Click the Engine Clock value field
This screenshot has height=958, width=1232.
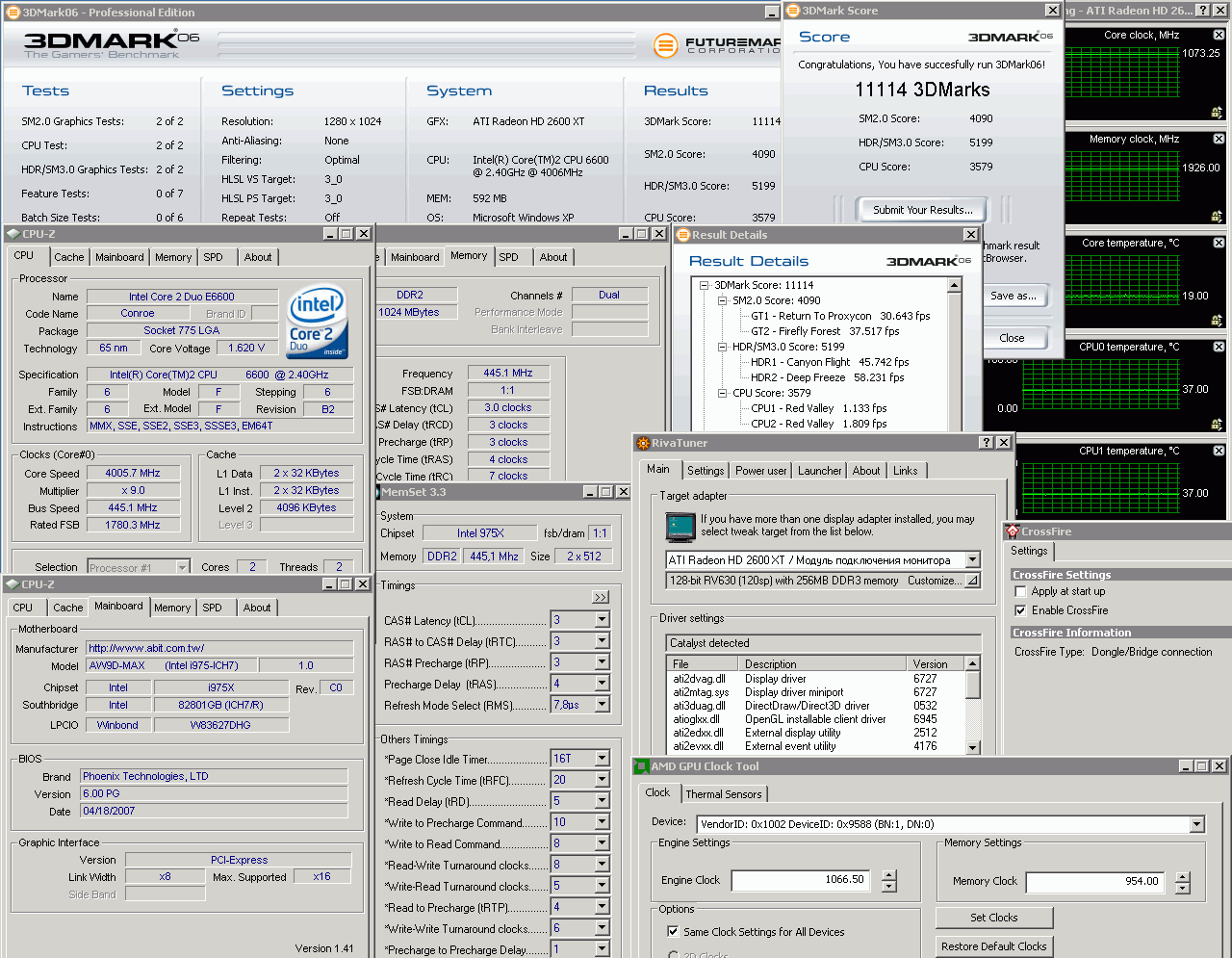(801, 880)
